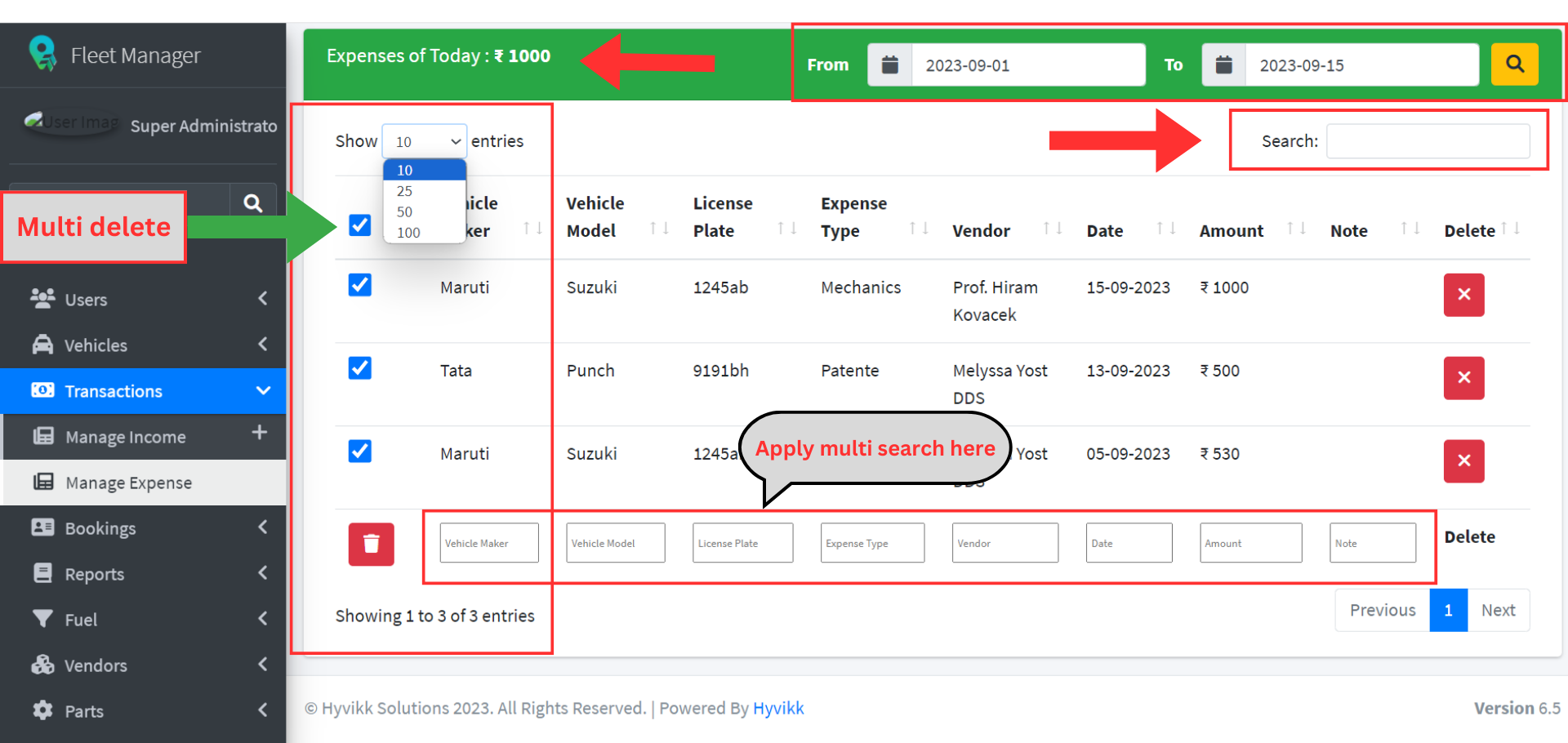Image resolution: width=1568 pixels, height=743 pixels.
Task: Click the calendar icon beside To date
Action: pos(1223,65)
